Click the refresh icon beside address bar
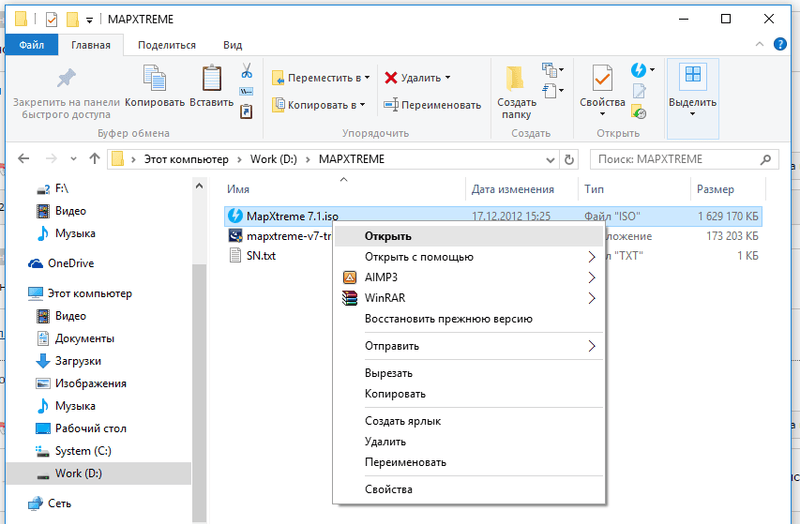This screenshot has width=800, height=524. (569, 159)
